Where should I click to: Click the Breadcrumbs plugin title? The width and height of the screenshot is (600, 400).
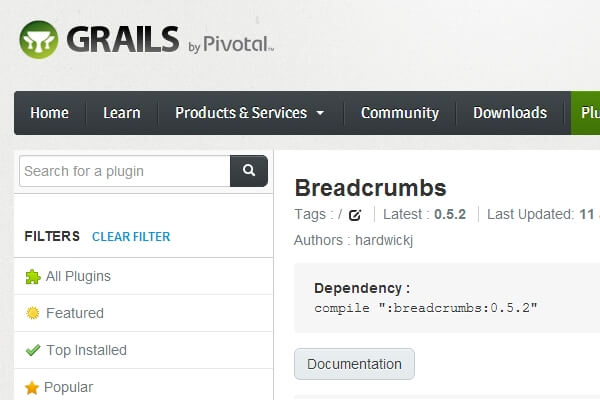tap(370, 188)
